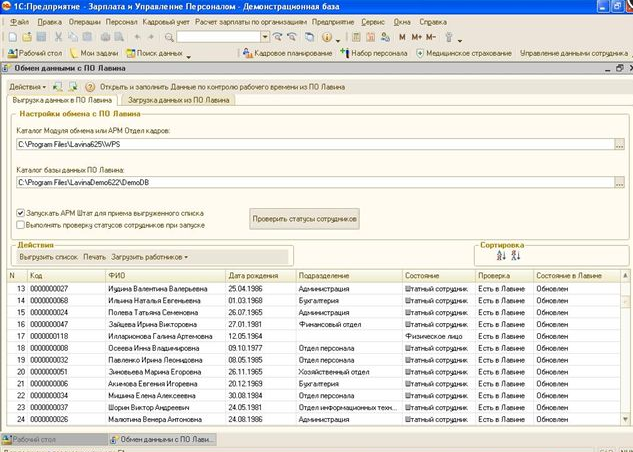Open the Сервис menu
Screen dimensions: 633x452
(x=373, y=20)
